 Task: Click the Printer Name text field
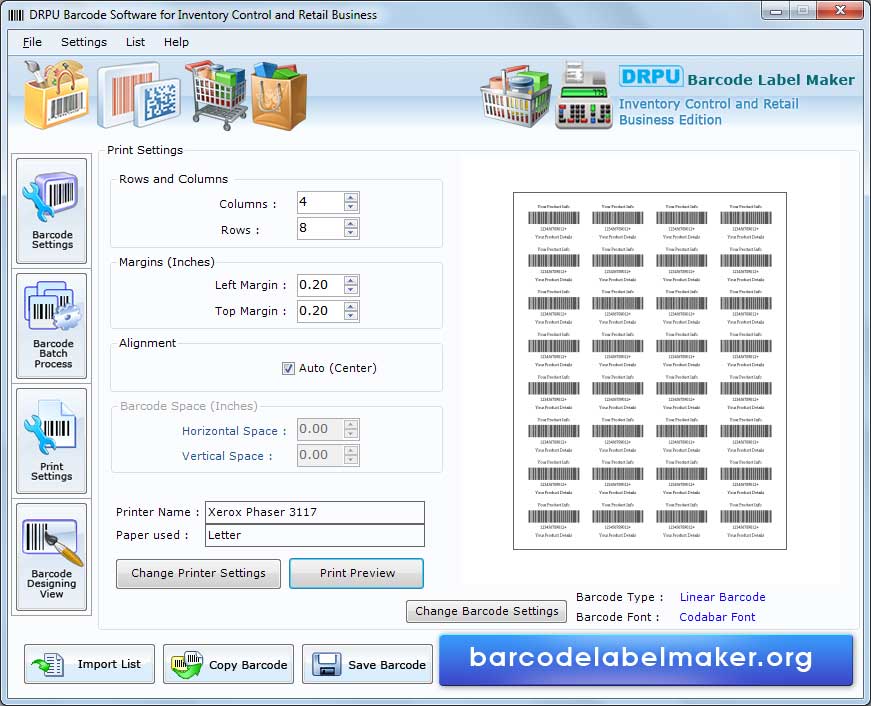click(x=315, y=512)
